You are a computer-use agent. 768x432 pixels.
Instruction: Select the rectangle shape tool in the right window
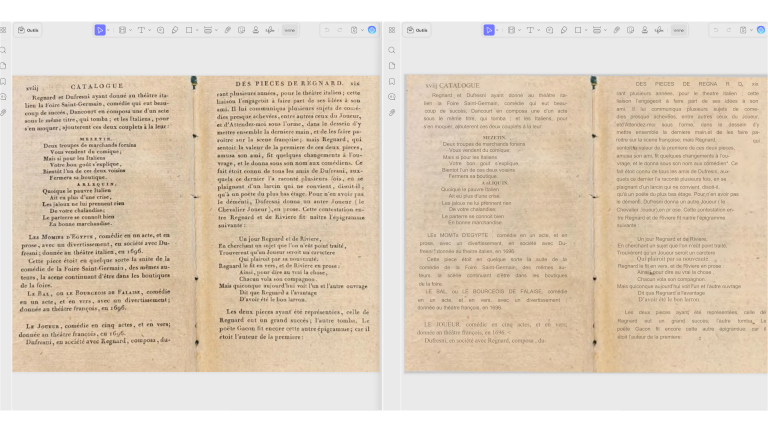pyautogui.click(x=578, y=30)
